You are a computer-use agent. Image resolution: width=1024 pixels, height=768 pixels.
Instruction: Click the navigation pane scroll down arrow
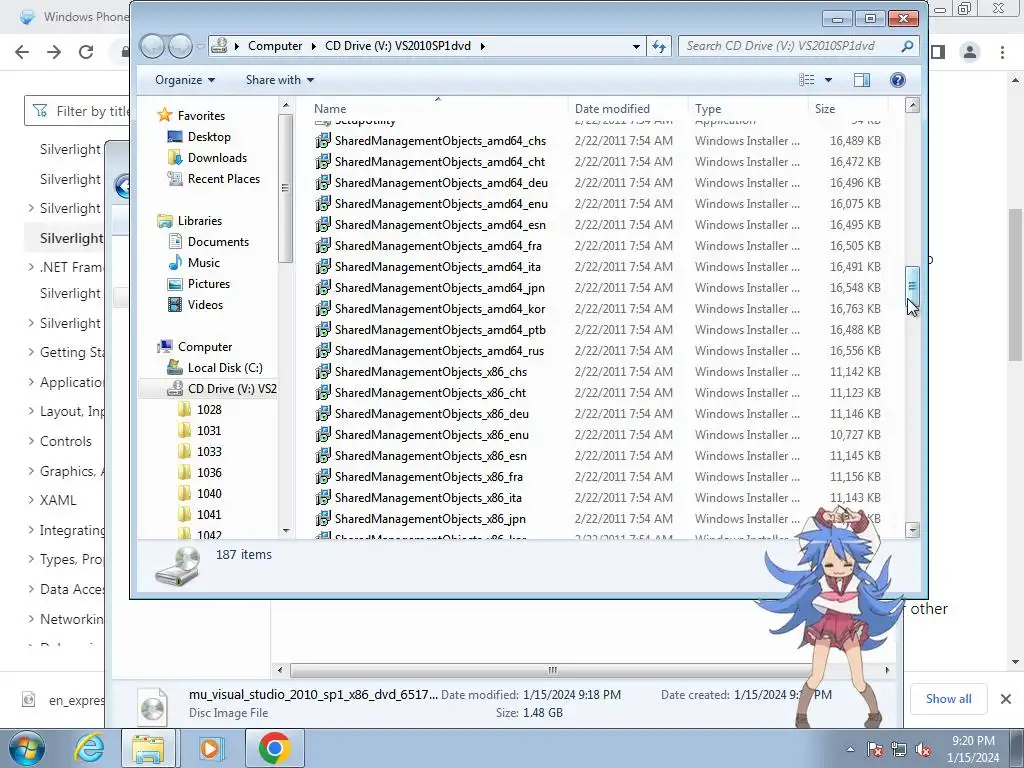285,531
